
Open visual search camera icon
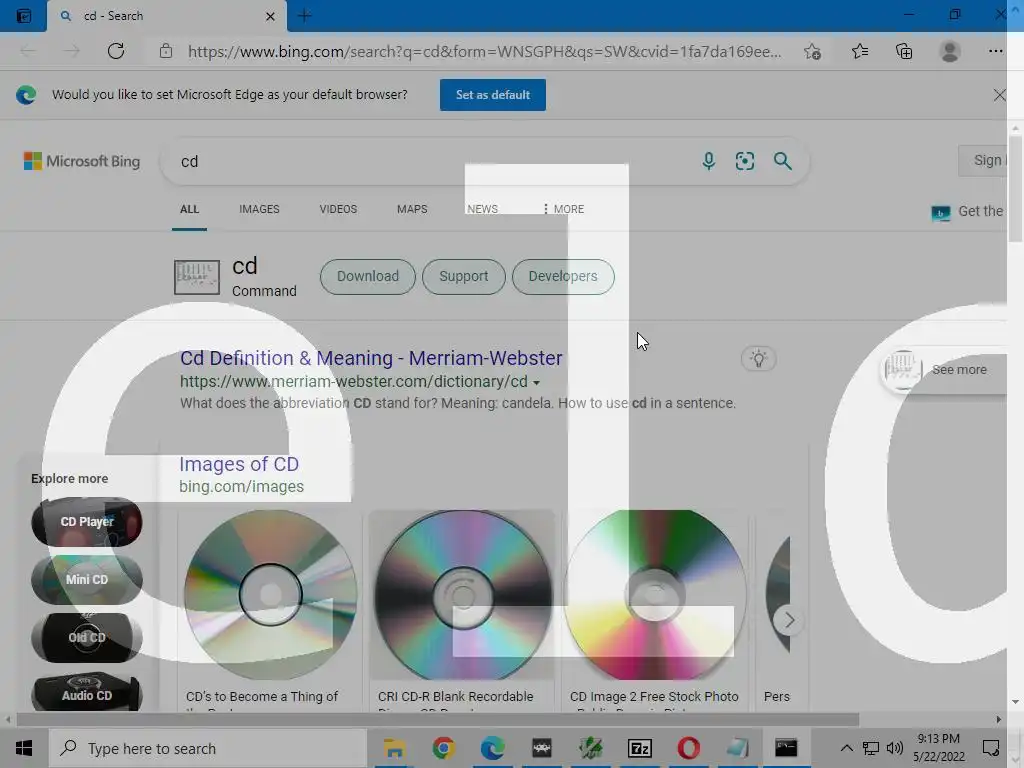745,161
